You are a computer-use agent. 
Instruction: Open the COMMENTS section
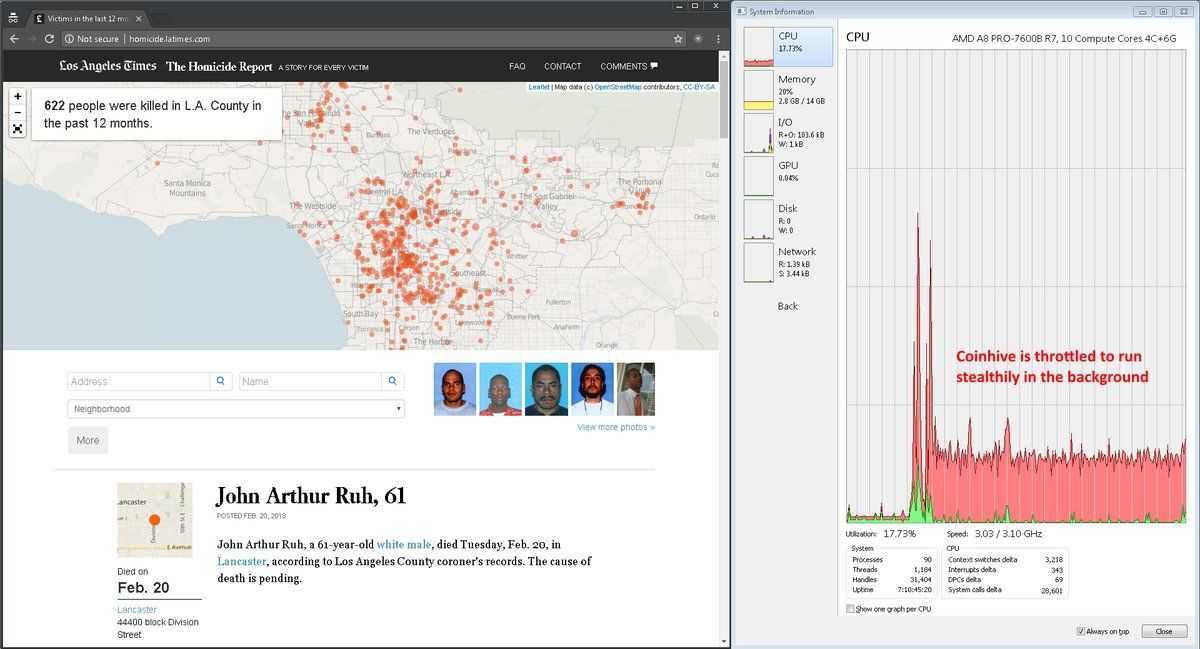coord(629,66)
